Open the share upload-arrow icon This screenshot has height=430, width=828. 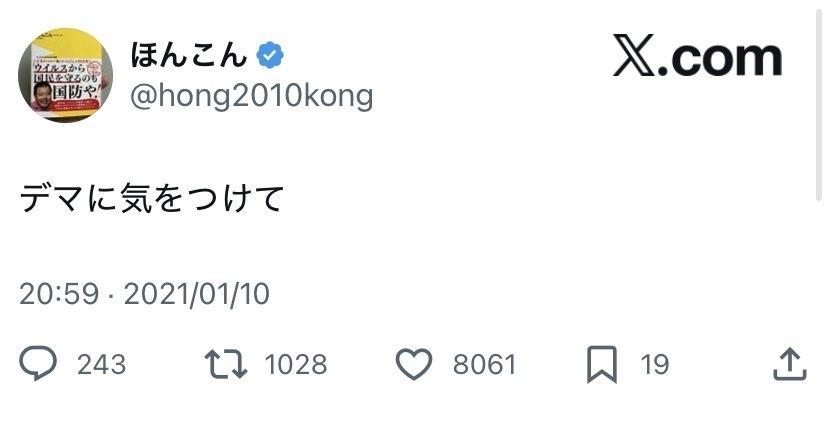click(790, 364)
